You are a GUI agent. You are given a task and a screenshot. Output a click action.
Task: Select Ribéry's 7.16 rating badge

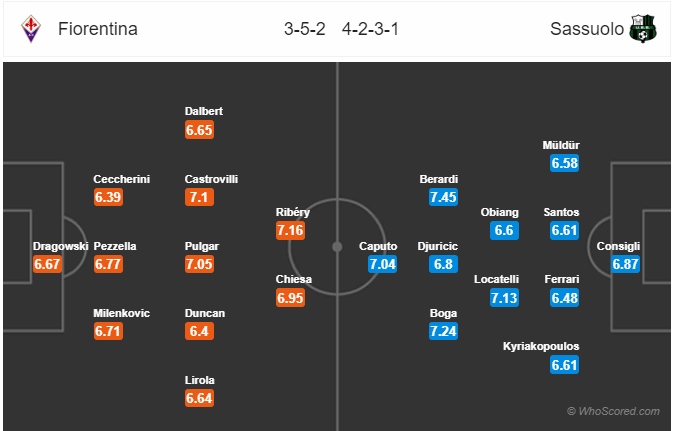291,230
